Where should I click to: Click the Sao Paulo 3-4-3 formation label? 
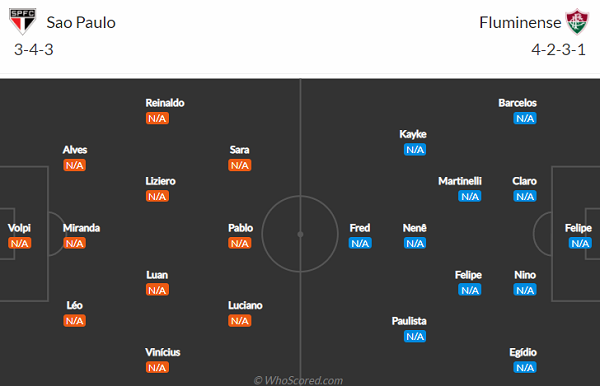(x=34, y=50)
